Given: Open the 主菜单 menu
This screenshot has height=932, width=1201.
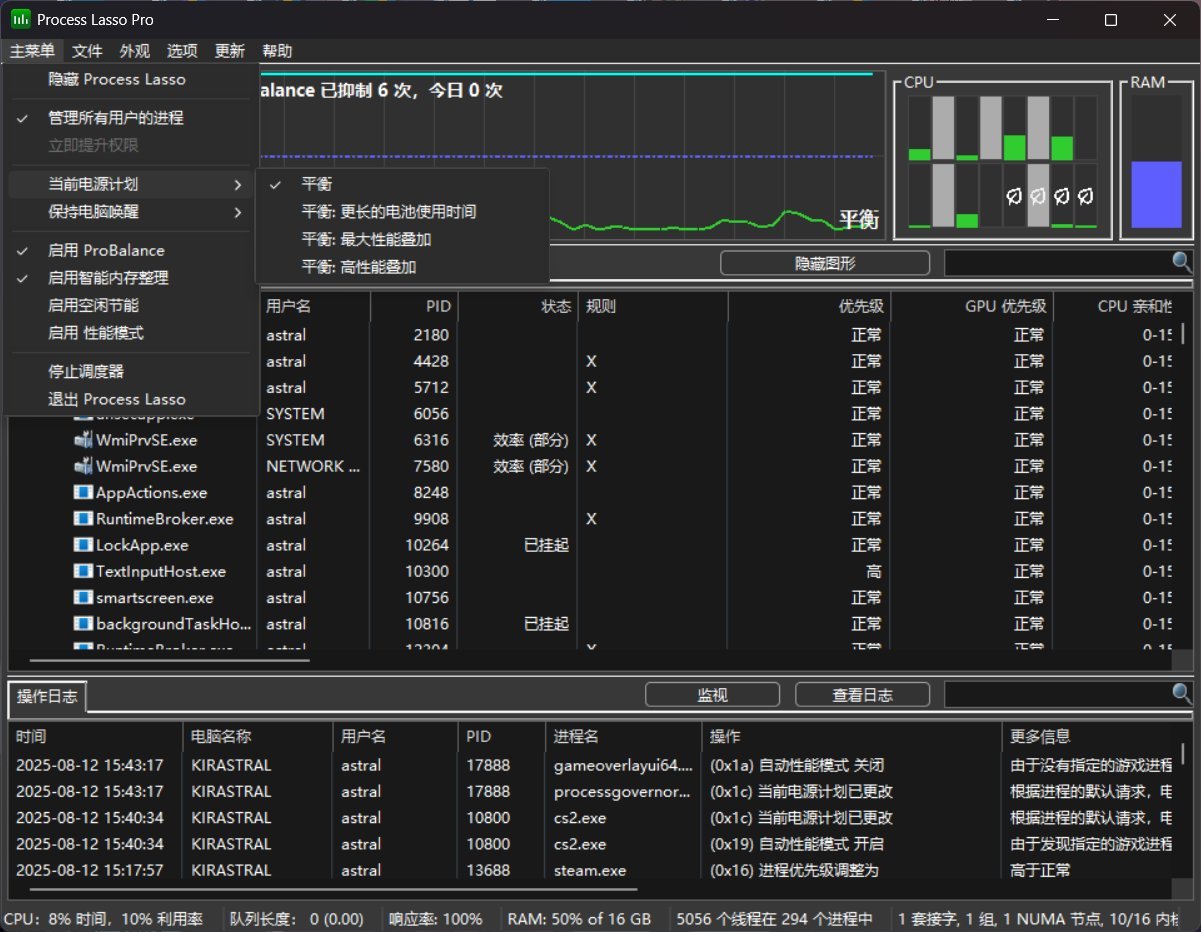Looking at the screenshot, I should click(33, 51).
